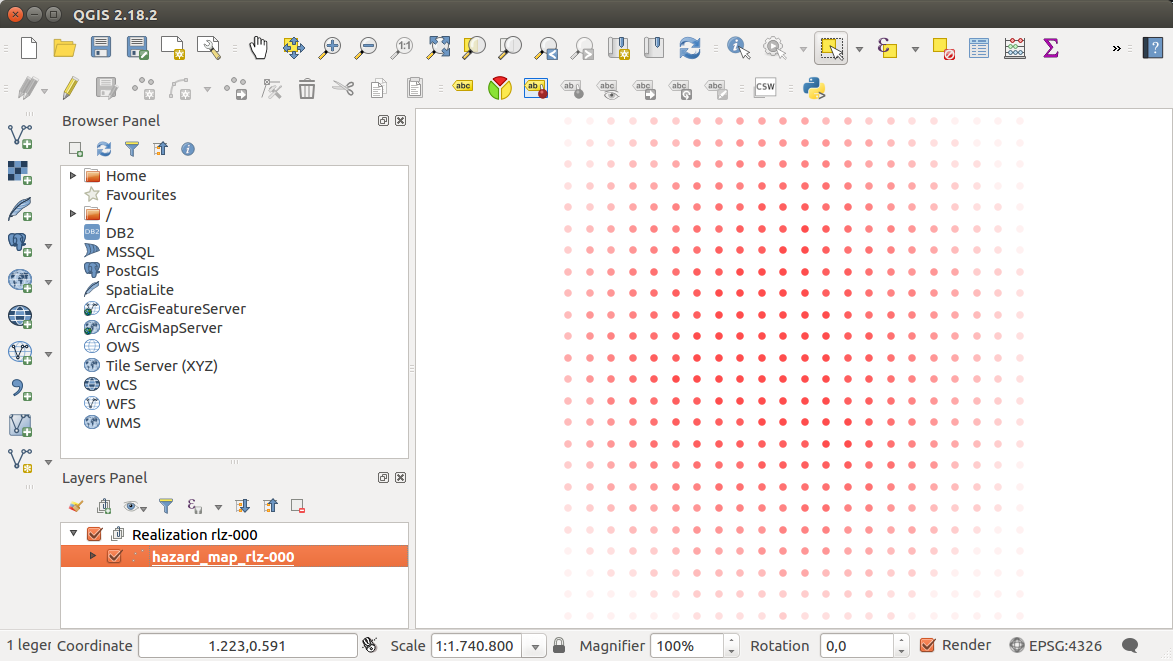Uncheck the Realization rlz-000 group visibility
The width and height of the screenshot is (1173, 661).
click(95, 535)
